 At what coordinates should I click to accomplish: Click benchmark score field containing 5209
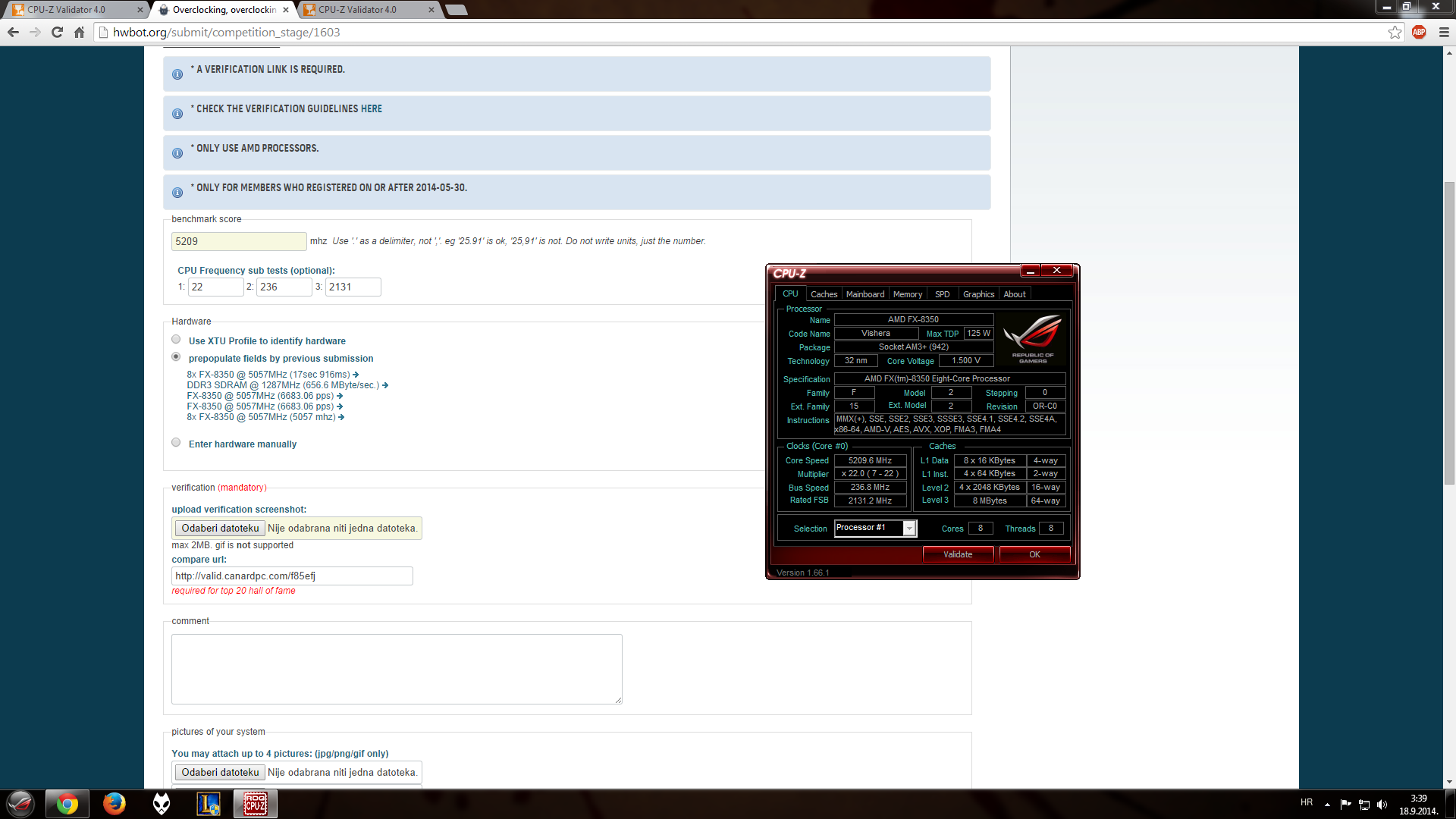pyautogui.click(x=239, y=241)
